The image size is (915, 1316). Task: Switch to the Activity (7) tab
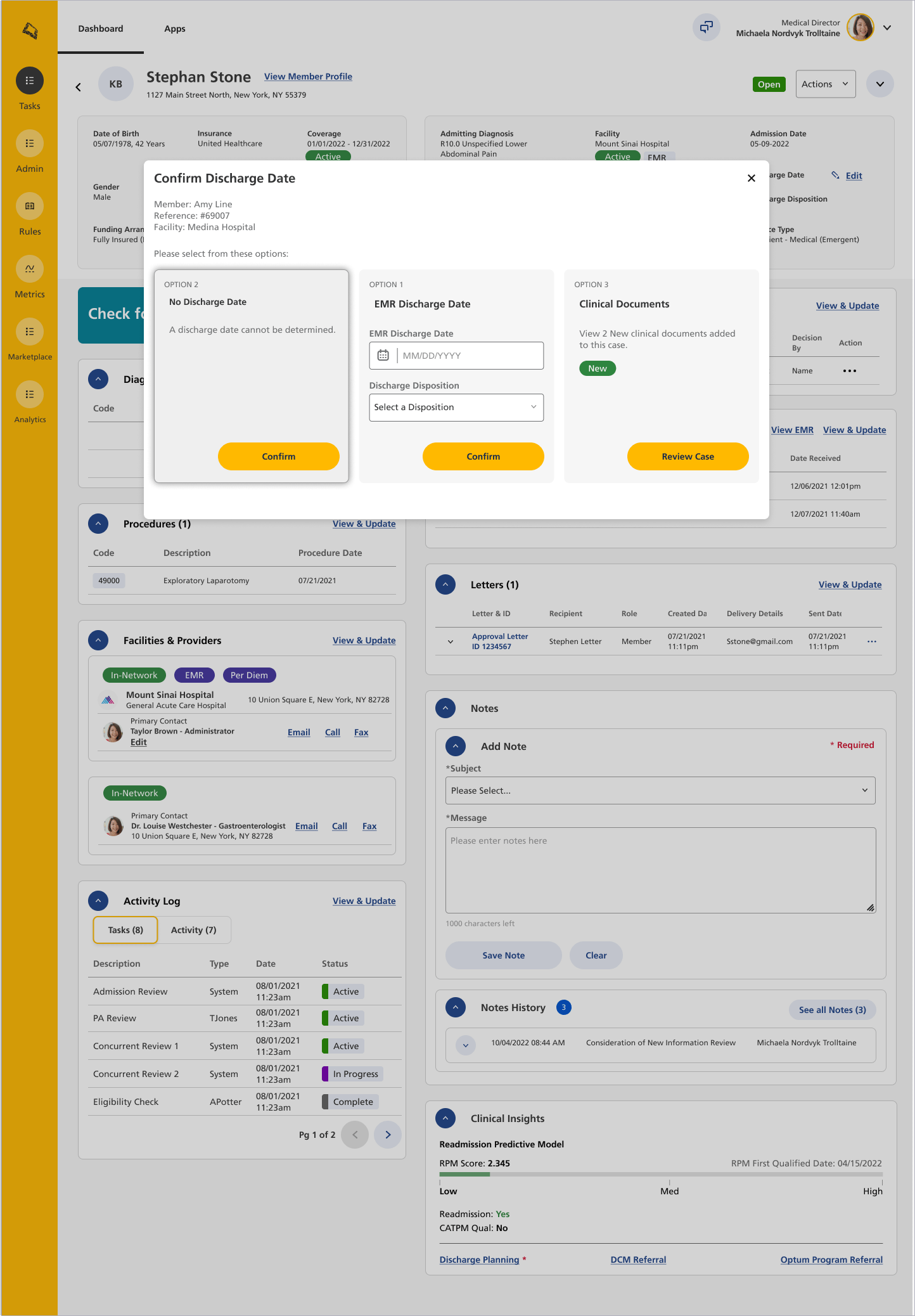[x=193, y=930]
